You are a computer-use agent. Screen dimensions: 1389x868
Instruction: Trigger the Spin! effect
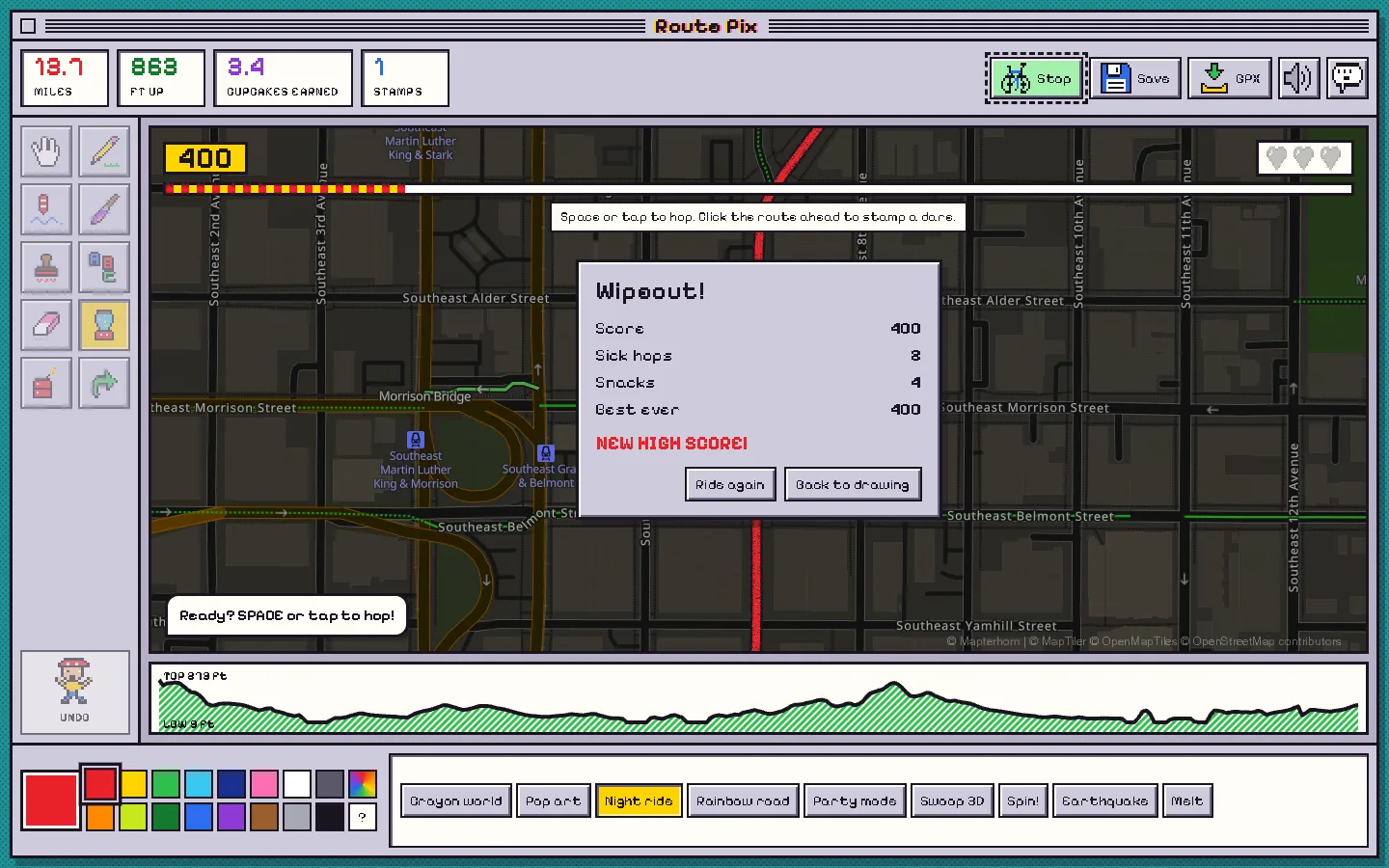point(1023,800)
